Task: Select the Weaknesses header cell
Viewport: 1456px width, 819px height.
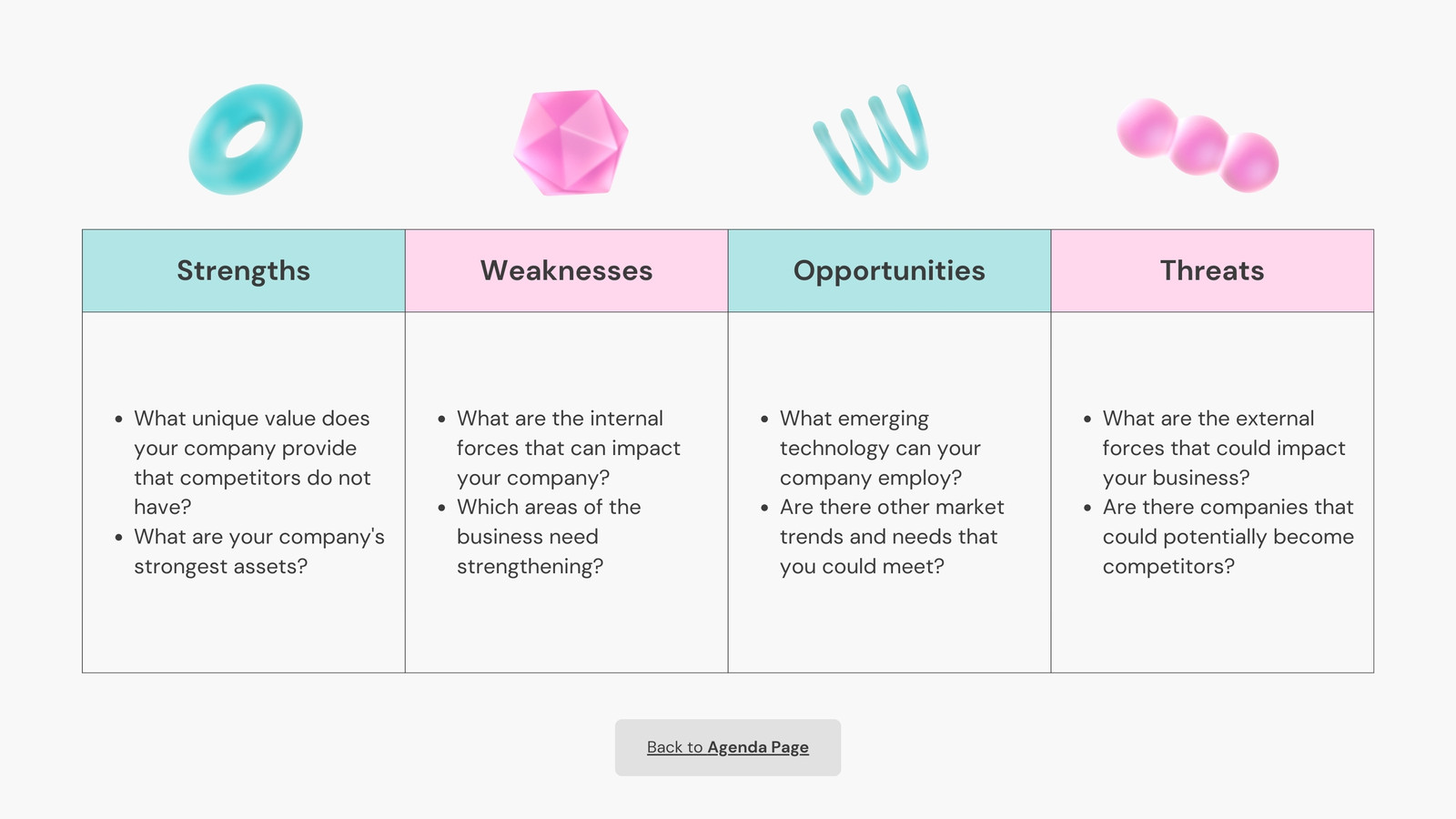Action: point(566,270)
